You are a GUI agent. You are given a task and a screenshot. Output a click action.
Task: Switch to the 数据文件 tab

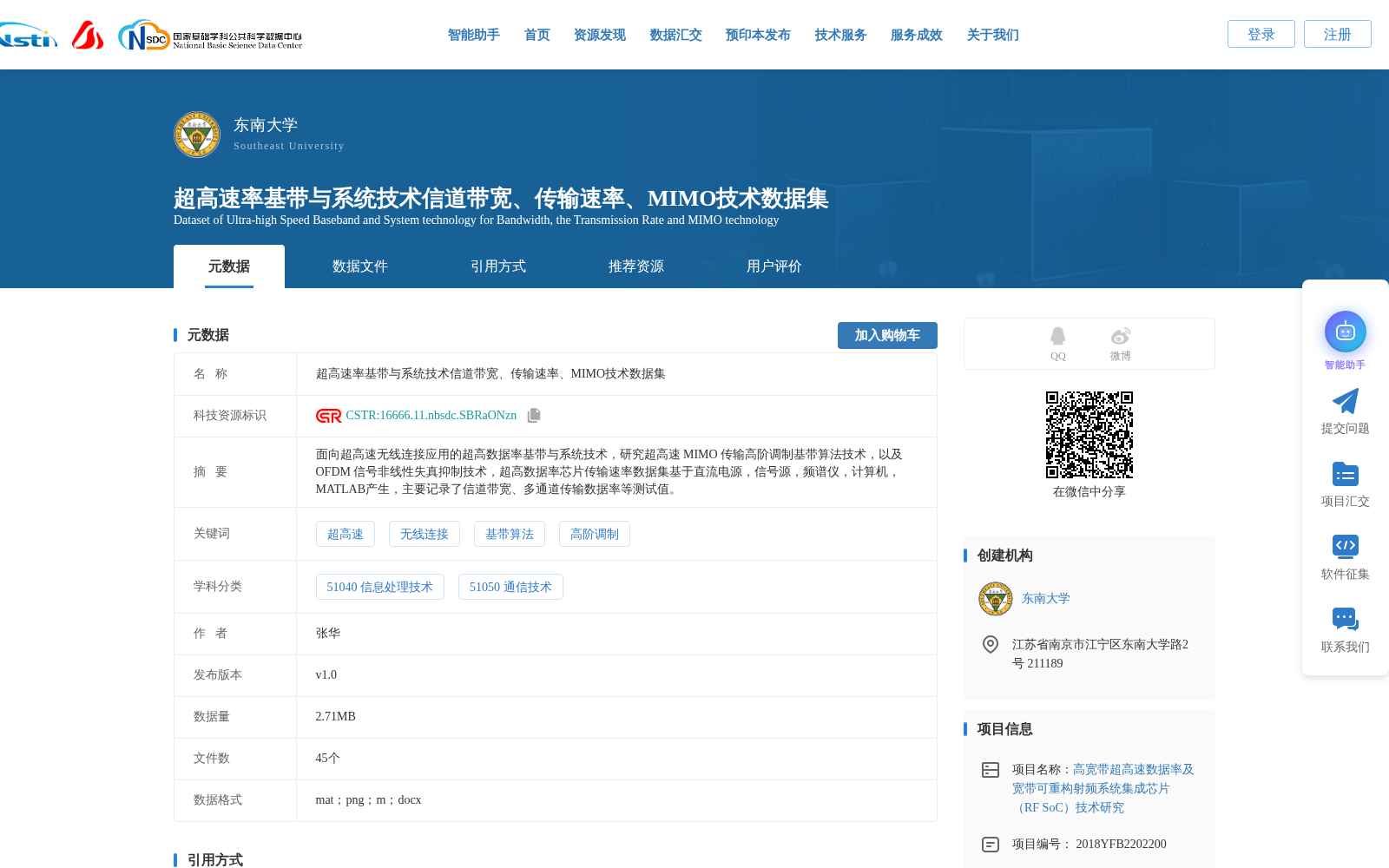[360, 266]
